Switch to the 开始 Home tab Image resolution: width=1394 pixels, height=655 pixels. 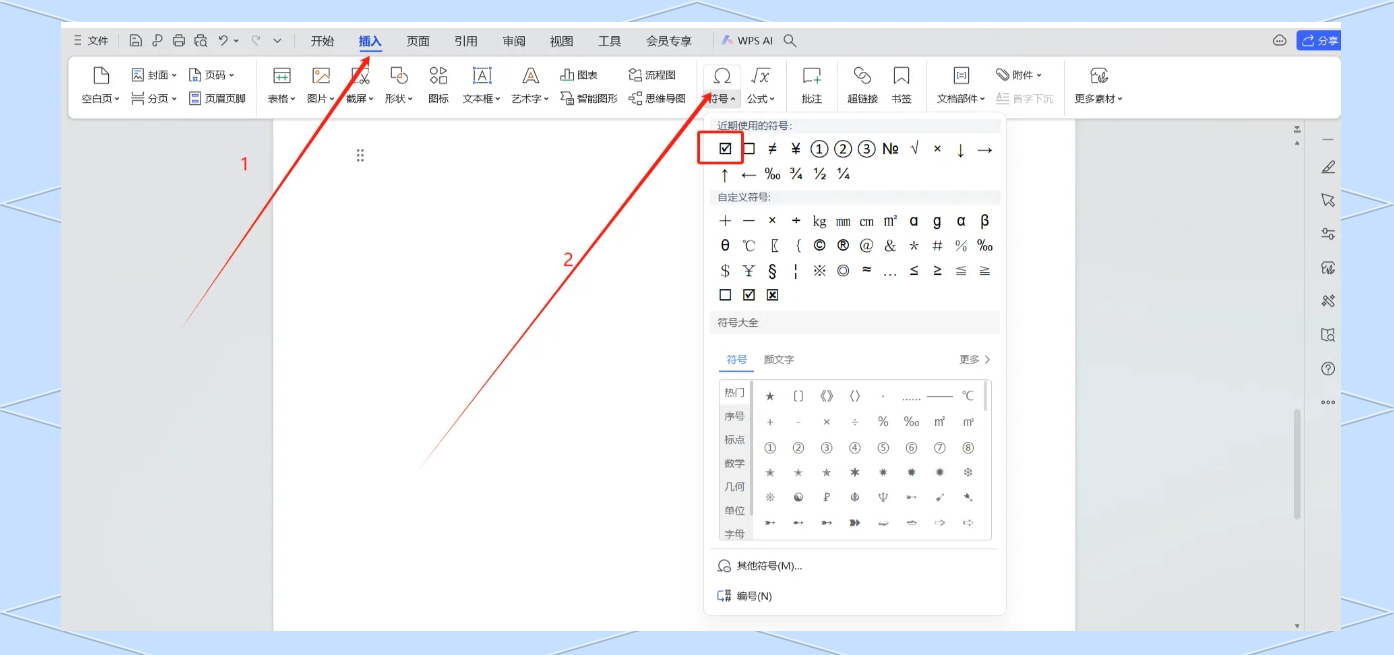pyautogui.click(x=322, y=41)
